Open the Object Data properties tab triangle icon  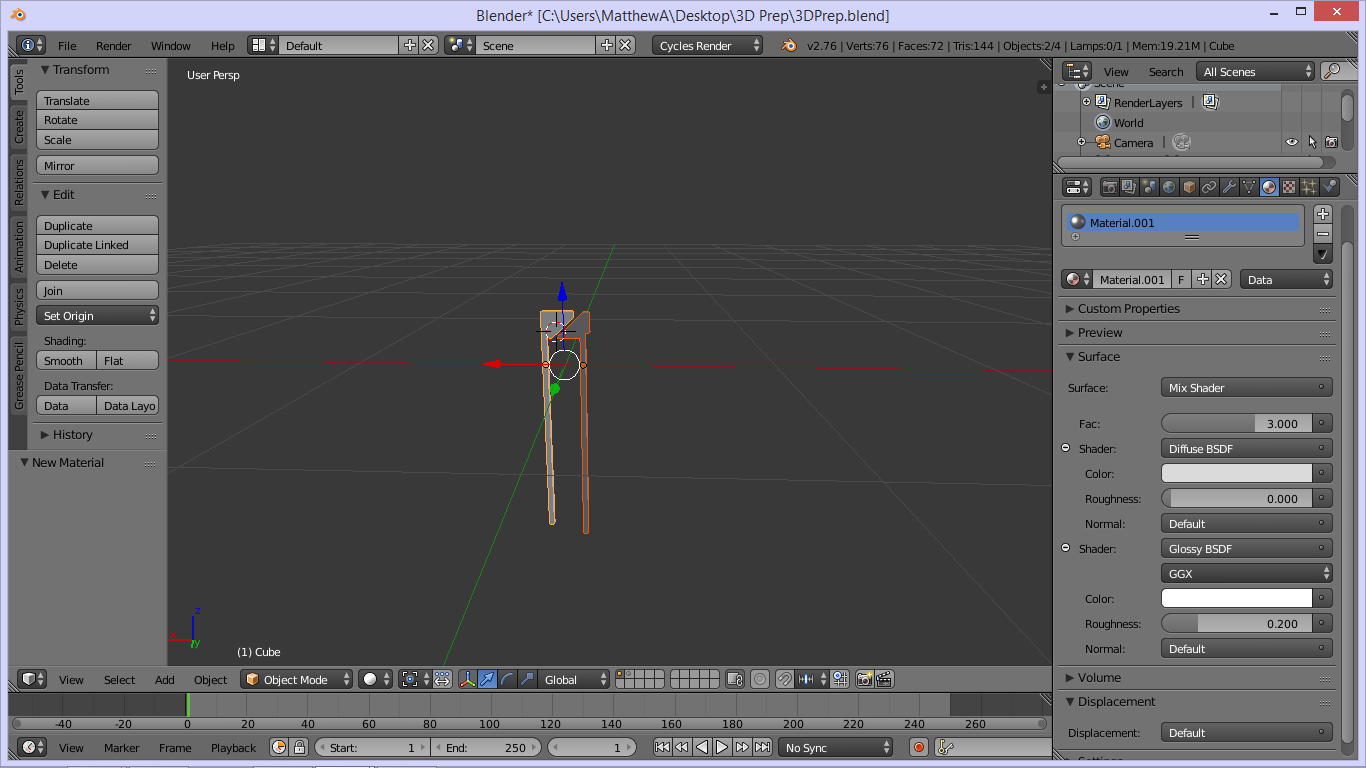point(1249,187)
